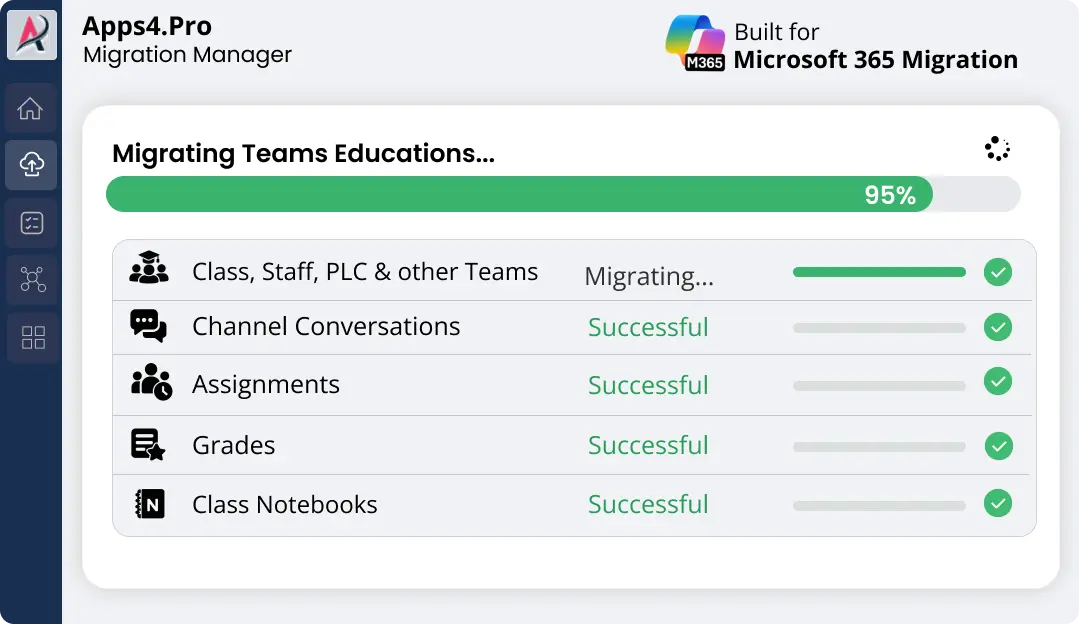The width and height of the screenshot is (1079, 624).
Task: Click the Grades gray progress bar
Action: [879, 447]
